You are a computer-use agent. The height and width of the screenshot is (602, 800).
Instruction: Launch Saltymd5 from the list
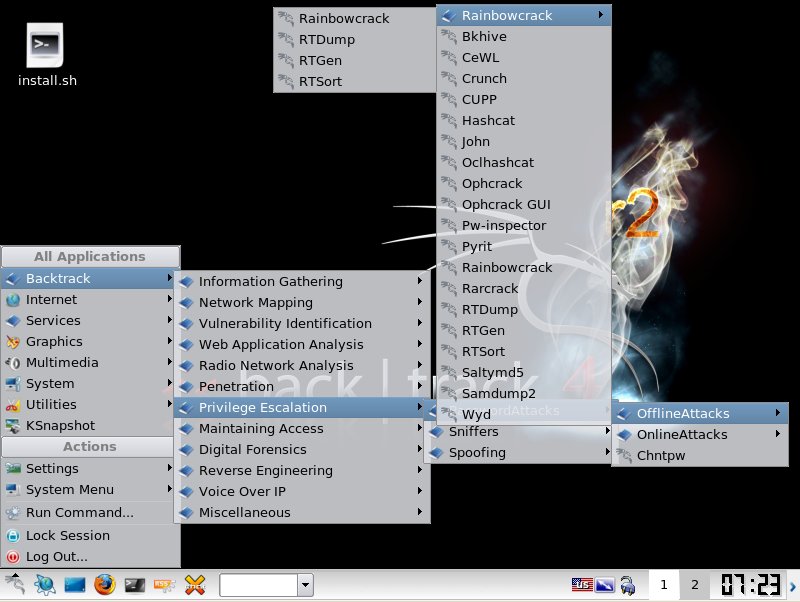point(524,372)
